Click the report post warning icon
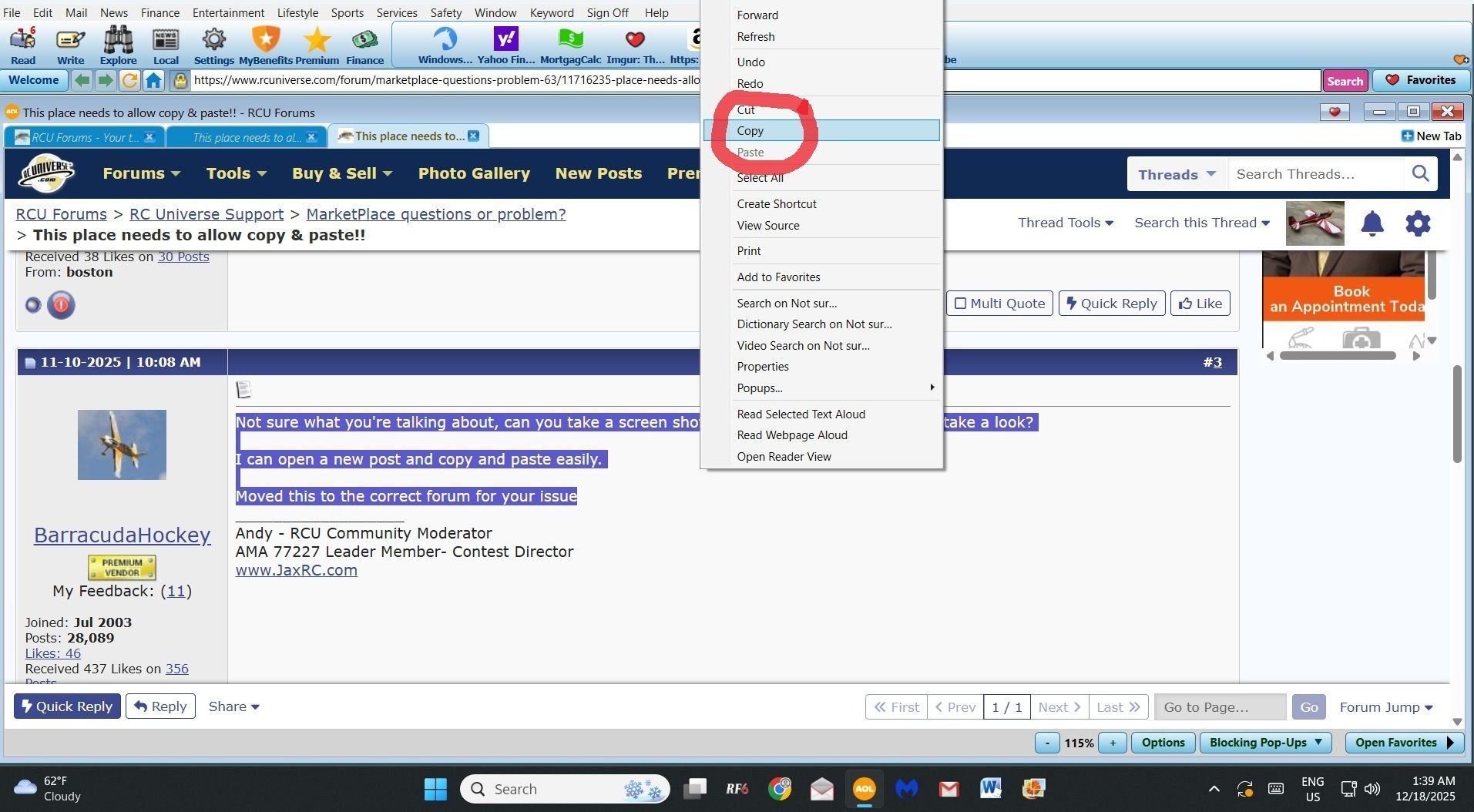Image resolution: width=1474 pixels, height=812 pixels. [x=61, y=305]
